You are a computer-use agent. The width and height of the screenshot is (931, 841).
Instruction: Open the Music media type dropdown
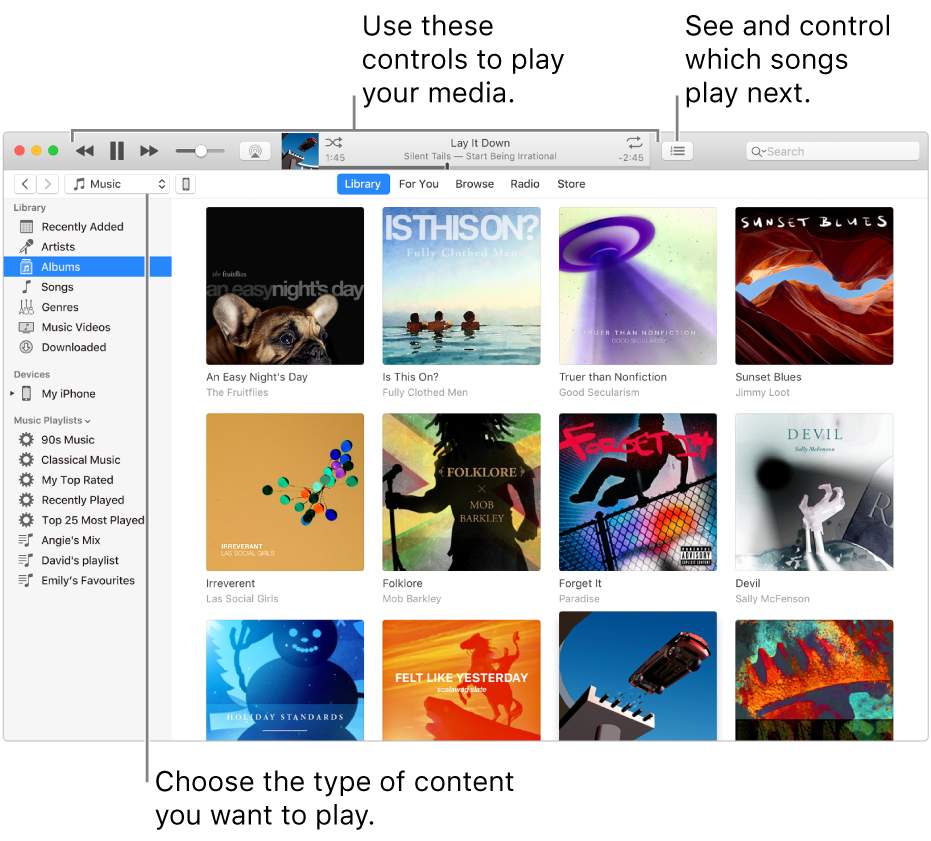(117, 184)
